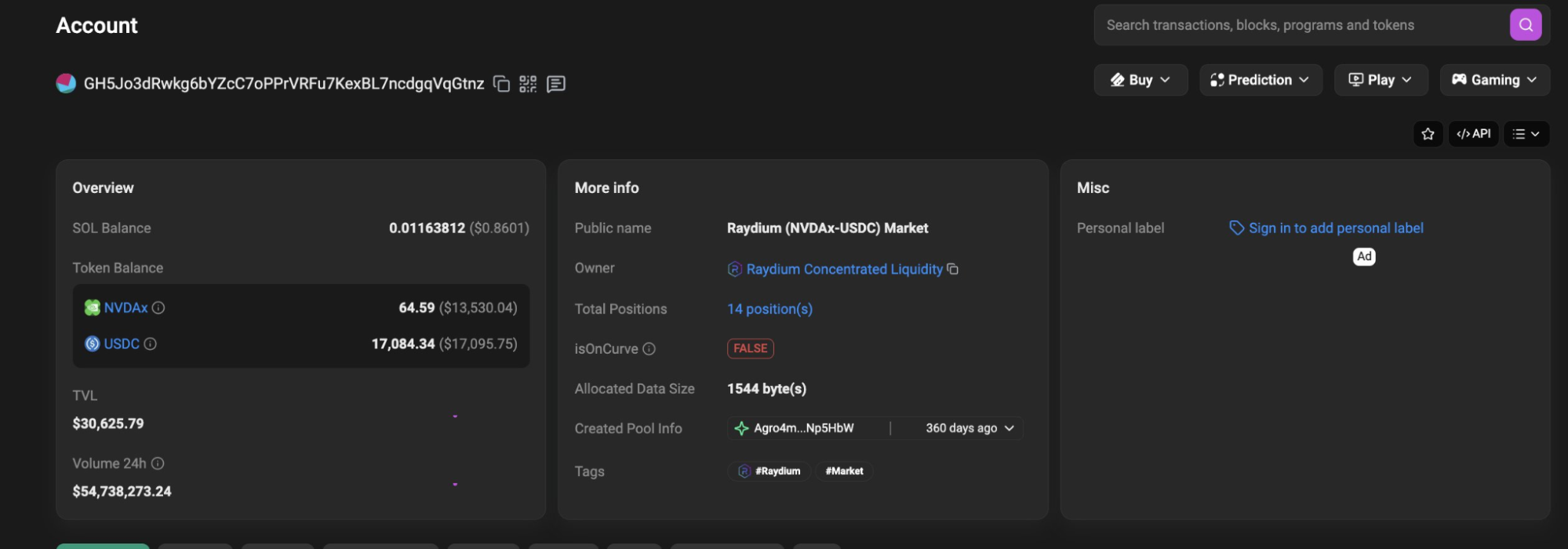1568x549 pixels.
Task: Click the NVDAx info icon
Action: (x=158, y=307)
